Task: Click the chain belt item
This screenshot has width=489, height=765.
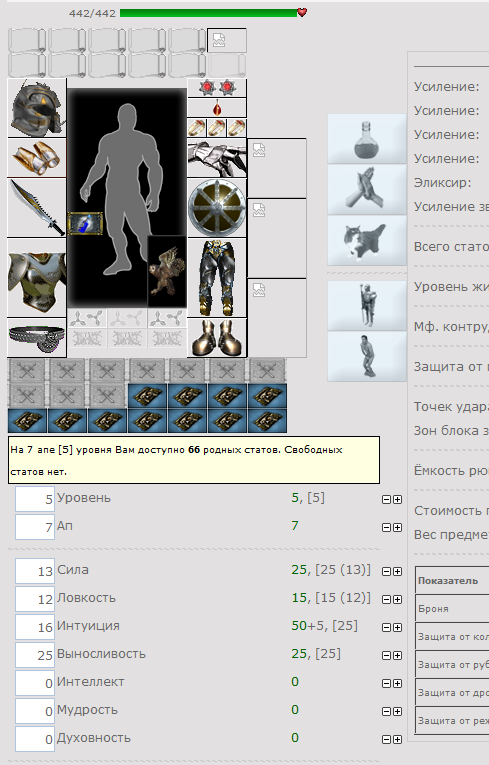Action: (x=37, y=338)
